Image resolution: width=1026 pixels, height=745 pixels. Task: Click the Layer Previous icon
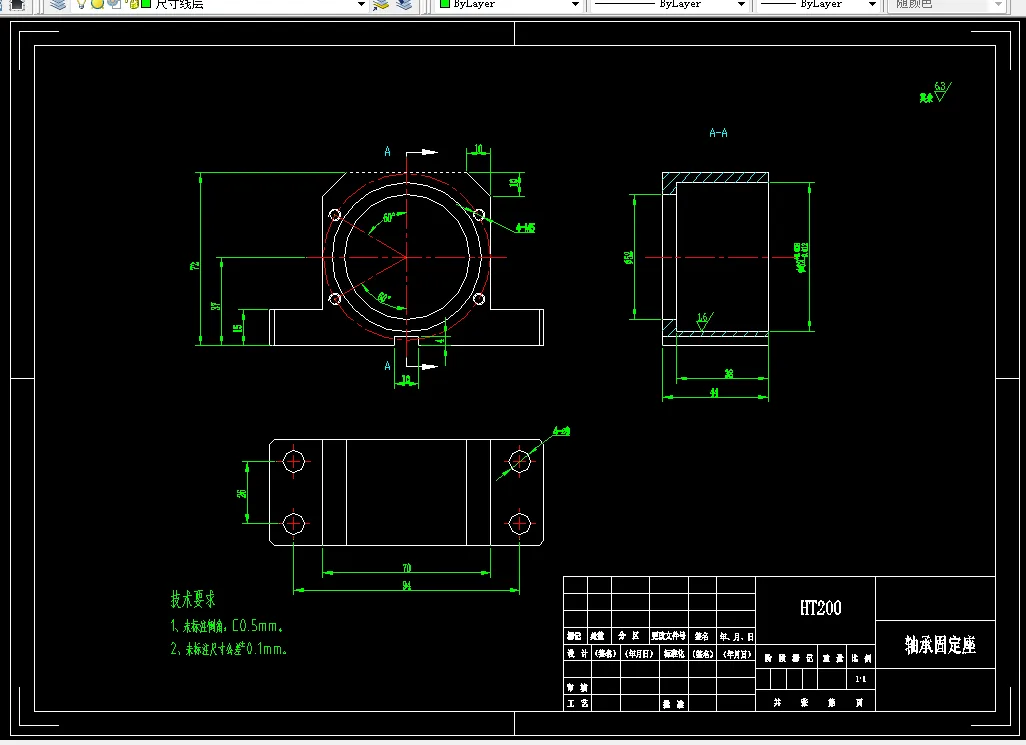404,5
